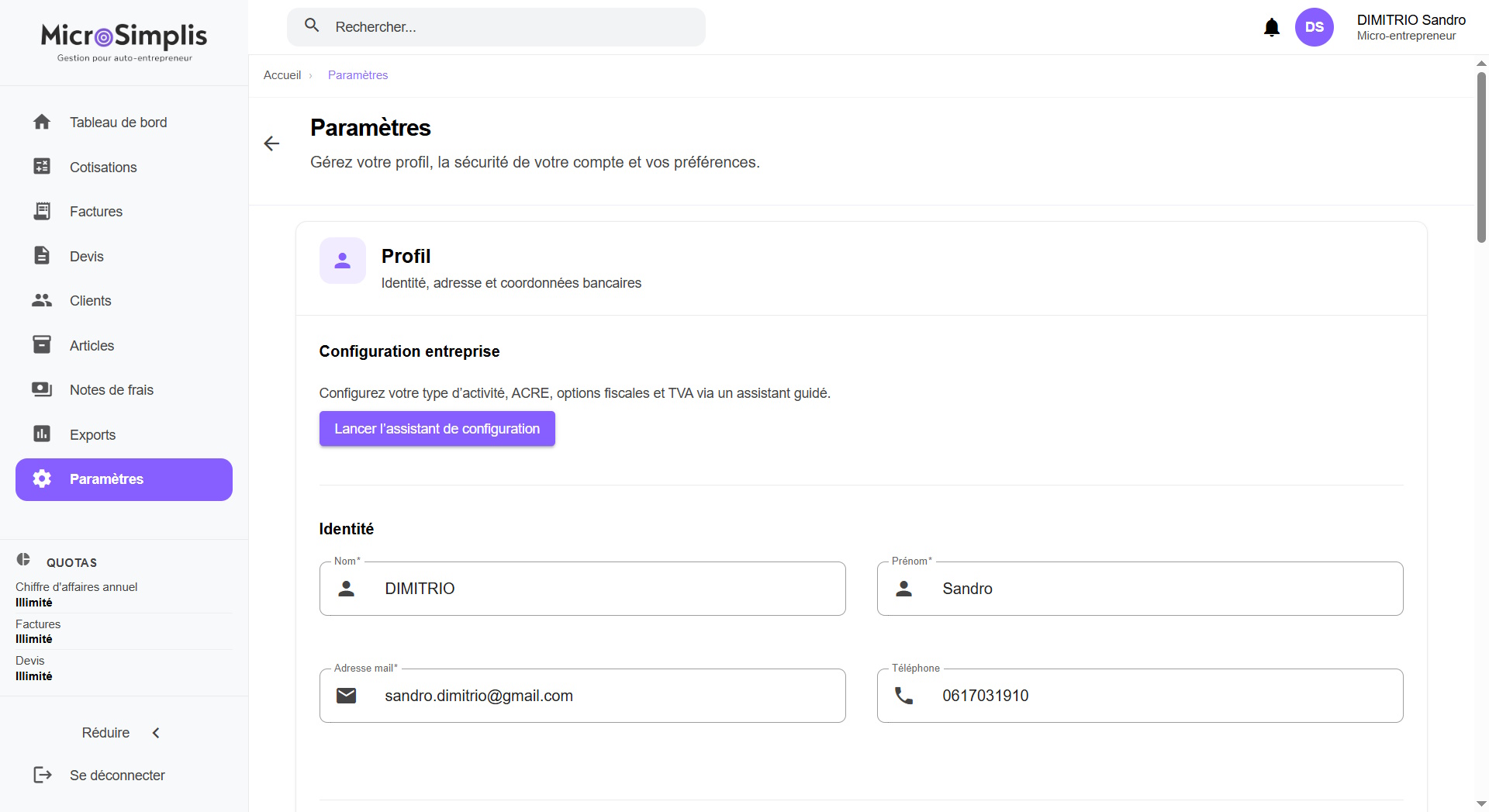Viewport: 1489px width, 812px height.
Task: Click the "QUOTAS" heading text
Action: (x=71, y=563)
